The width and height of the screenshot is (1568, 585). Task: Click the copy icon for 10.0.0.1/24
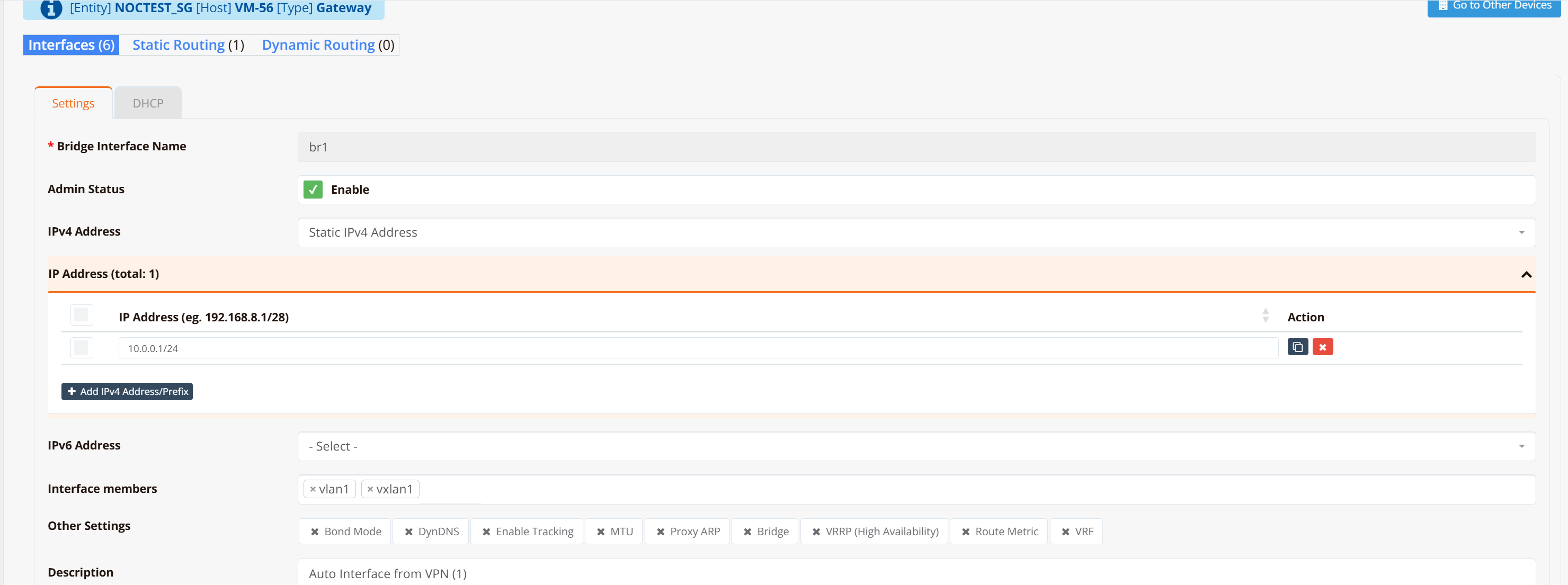(x=1297, y=347)
